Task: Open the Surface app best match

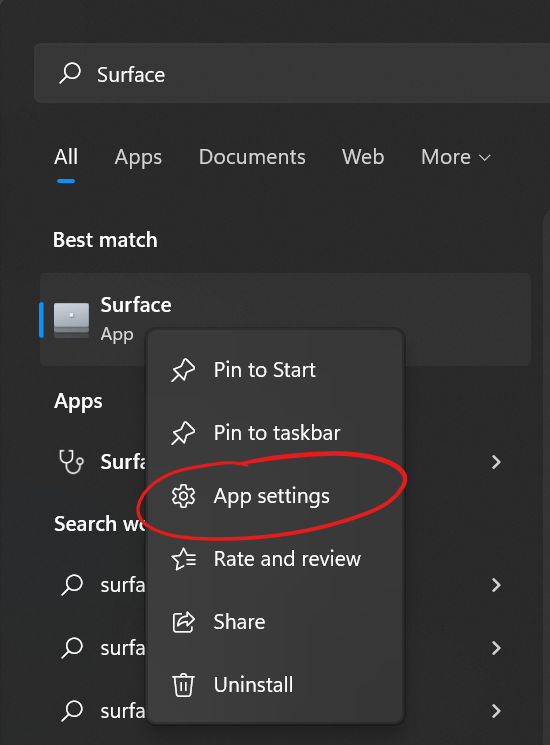Action: pyautogui.click(x=285, y=319)
